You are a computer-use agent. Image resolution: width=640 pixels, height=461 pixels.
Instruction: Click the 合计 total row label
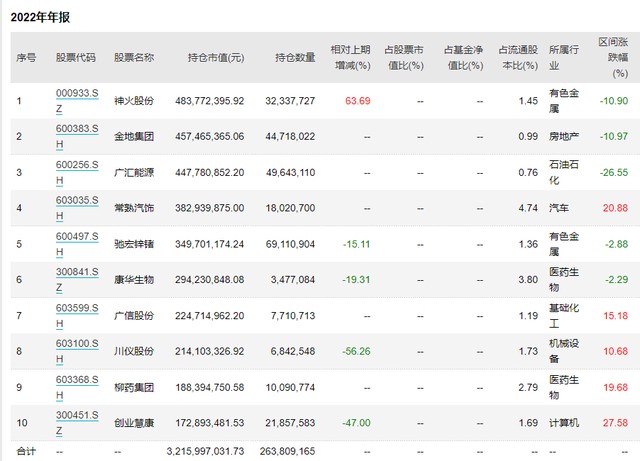coord(26,451)
